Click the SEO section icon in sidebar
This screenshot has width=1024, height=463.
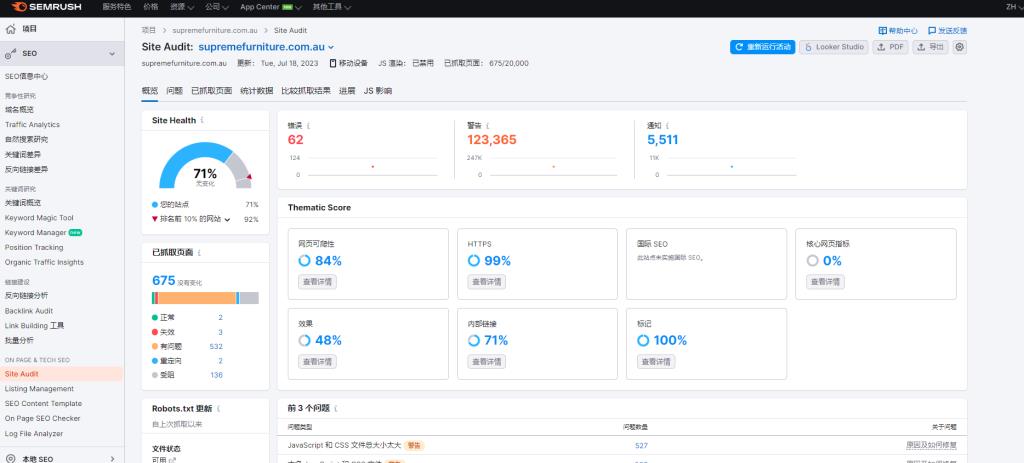tap(10, 54)
